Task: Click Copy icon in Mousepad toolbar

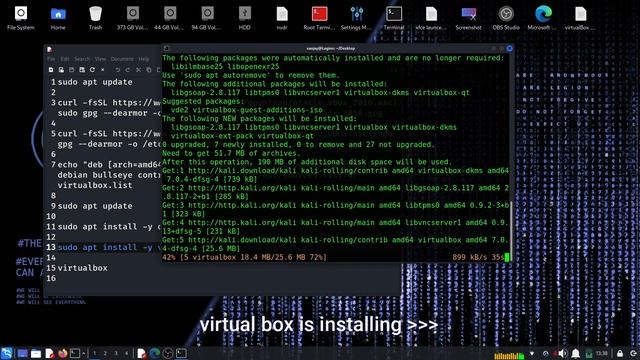Action: click(149, 70)
